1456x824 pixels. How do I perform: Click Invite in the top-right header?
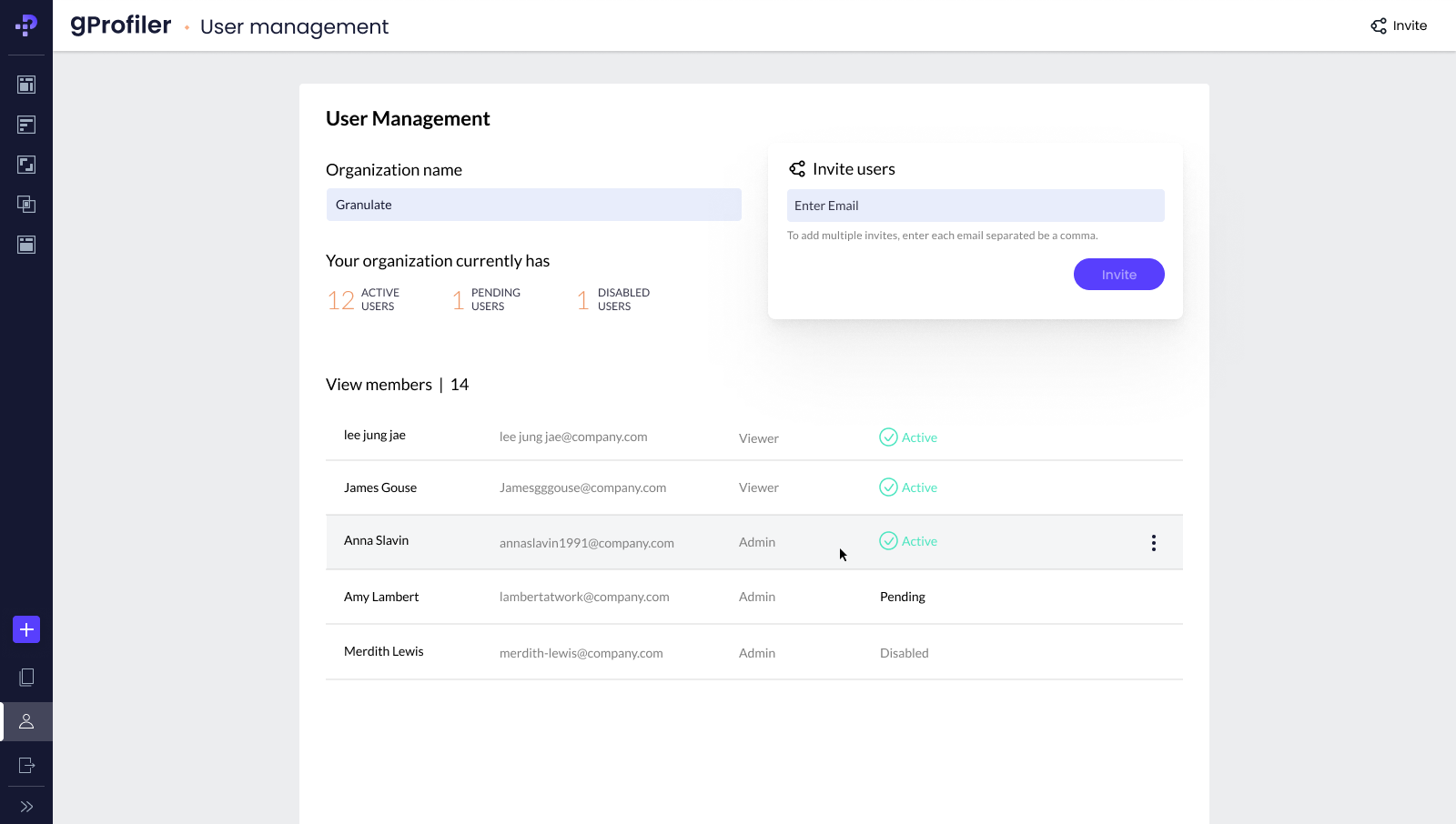(1399, 25)
